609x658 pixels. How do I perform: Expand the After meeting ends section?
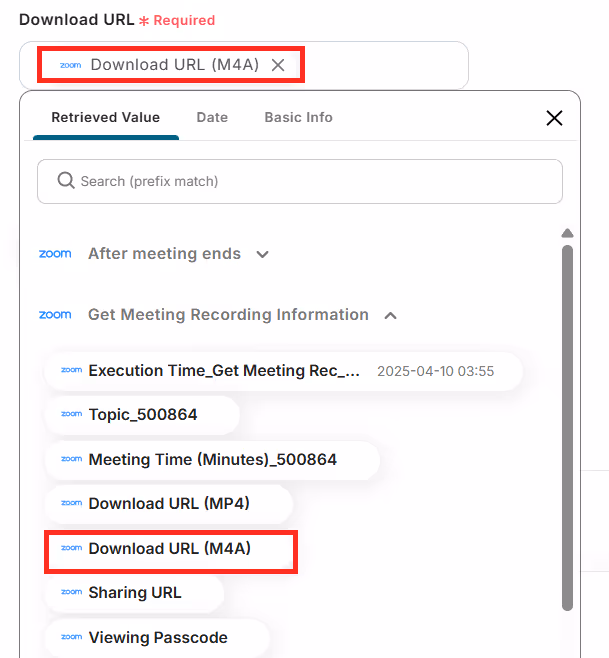tap(262, 254)
